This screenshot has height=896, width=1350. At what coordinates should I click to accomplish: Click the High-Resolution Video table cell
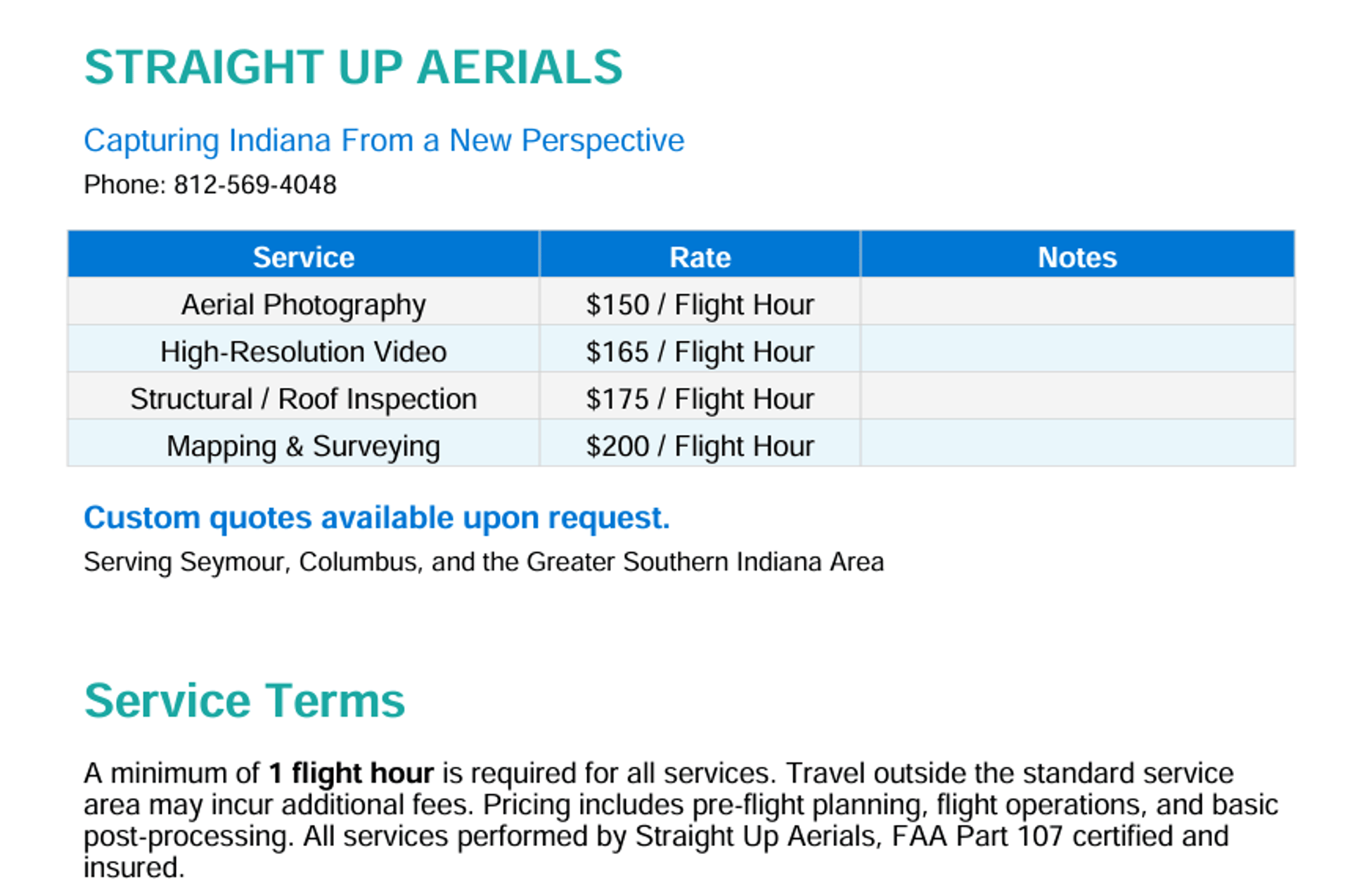click(303, 352)
